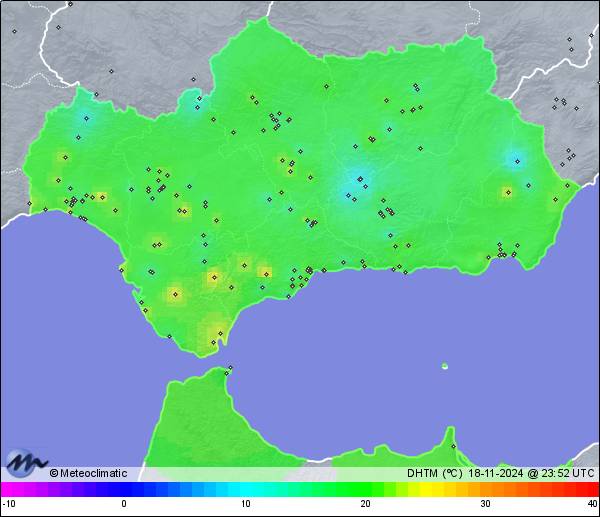Click the 23:52 UTC timestamp
The image size is (600, 517).
click(x=568, y=473)
